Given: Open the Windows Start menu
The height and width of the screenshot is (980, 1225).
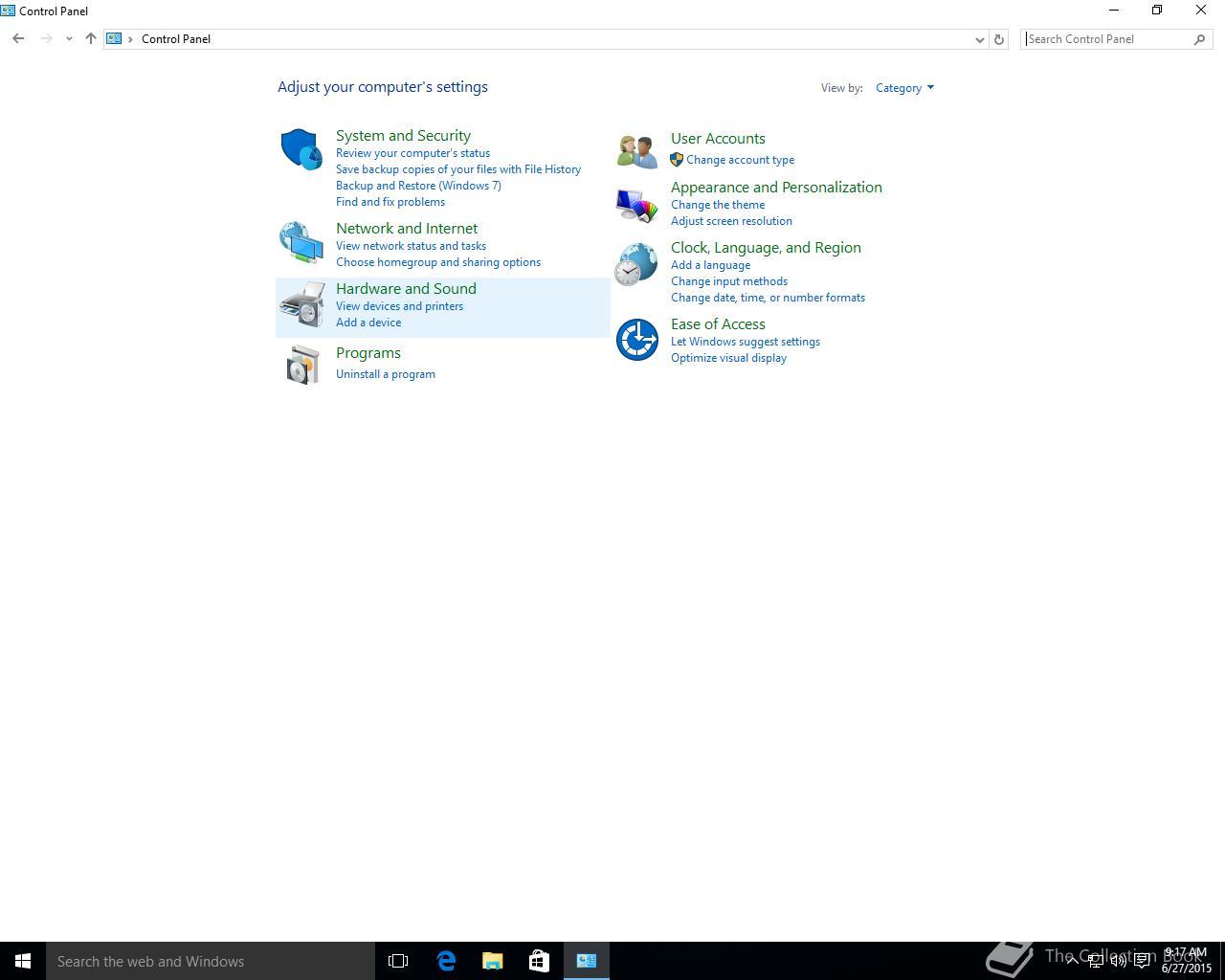Looking at the screenshot, I should pyautogui.click(x=23, y=961).
